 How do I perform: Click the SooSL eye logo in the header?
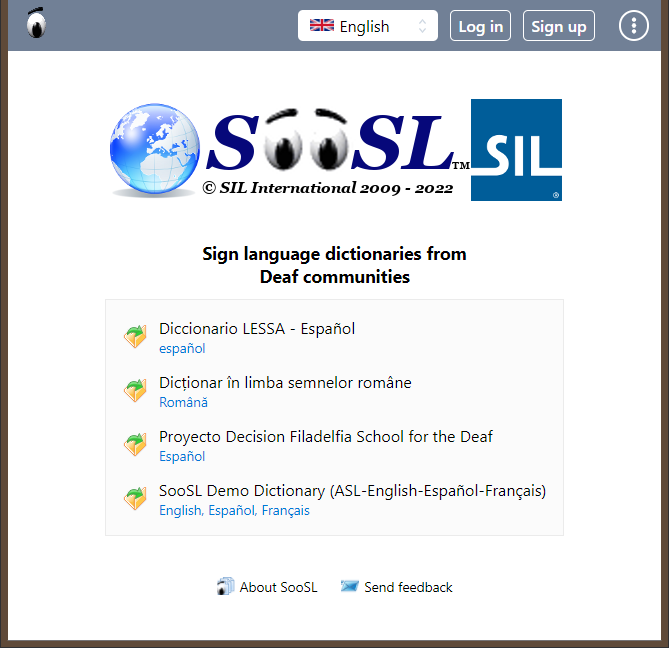[x=36, y=23]
